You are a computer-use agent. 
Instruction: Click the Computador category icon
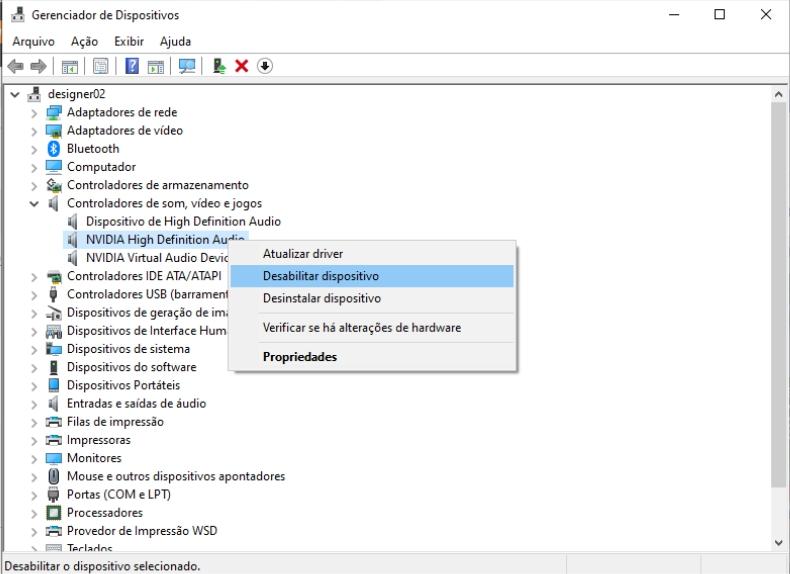coord(53,167)
